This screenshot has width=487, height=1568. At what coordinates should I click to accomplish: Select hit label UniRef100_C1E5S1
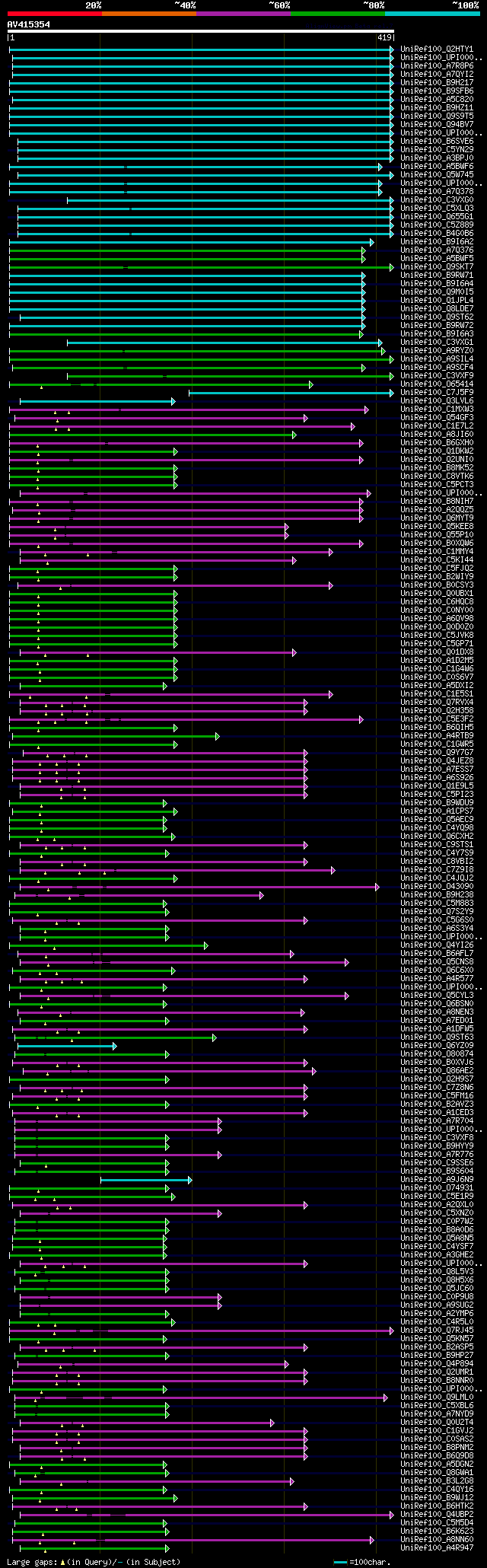(x=437, y=693)
